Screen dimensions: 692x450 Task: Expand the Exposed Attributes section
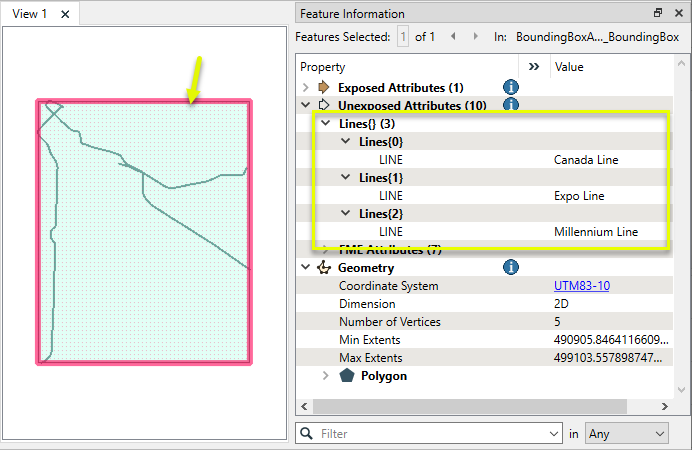click(306, 88)
